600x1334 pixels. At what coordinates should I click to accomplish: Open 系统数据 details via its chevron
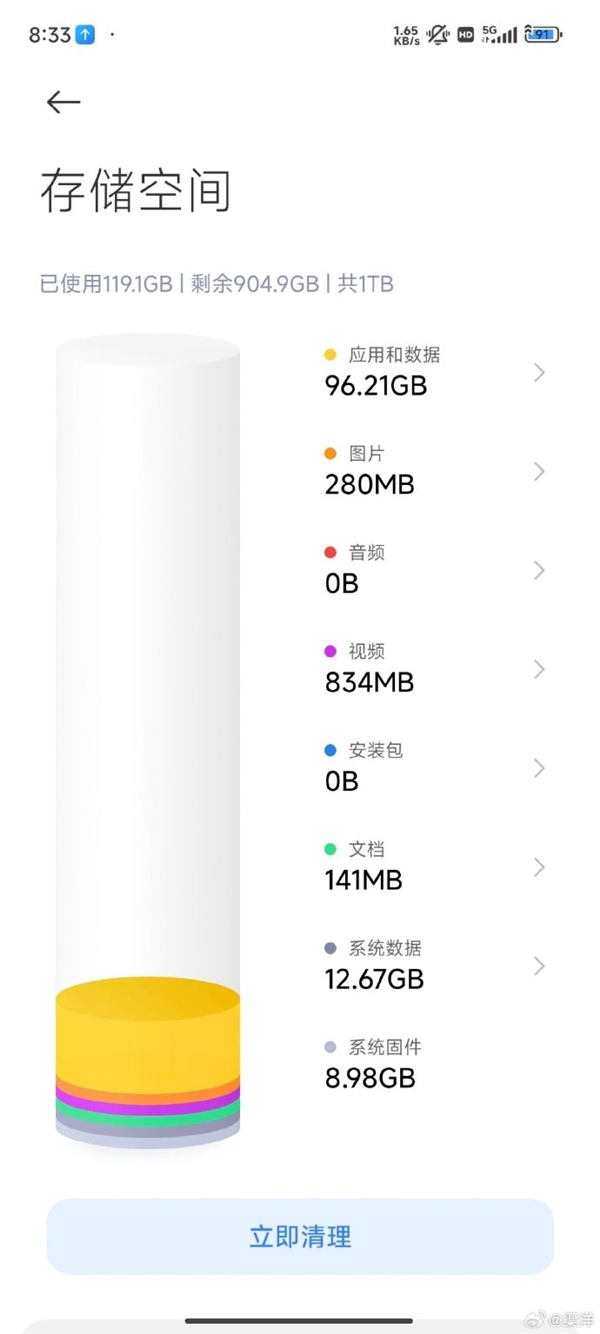540,966
